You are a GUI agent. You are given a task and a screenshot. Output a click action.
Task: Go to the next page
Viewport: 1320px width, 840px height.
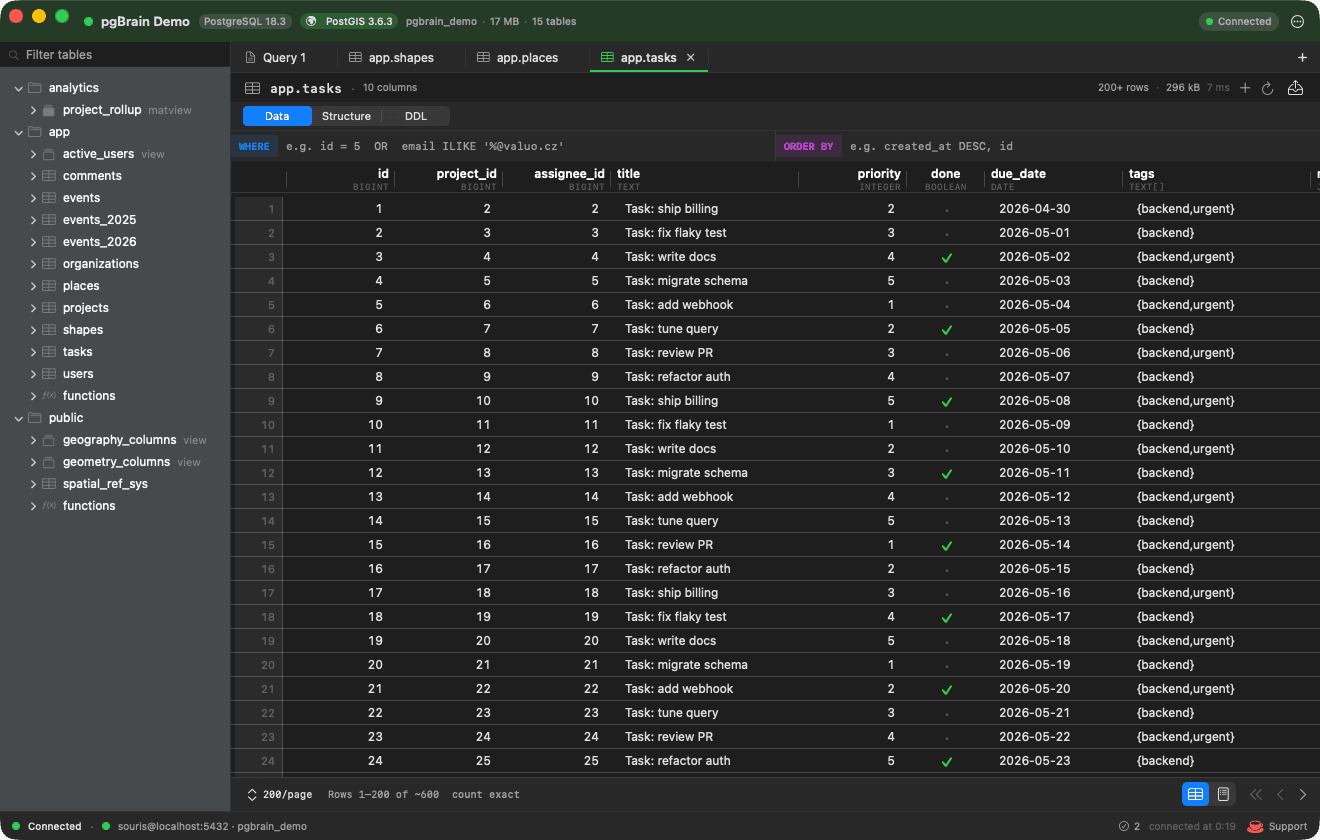(x=1303, y=794)
